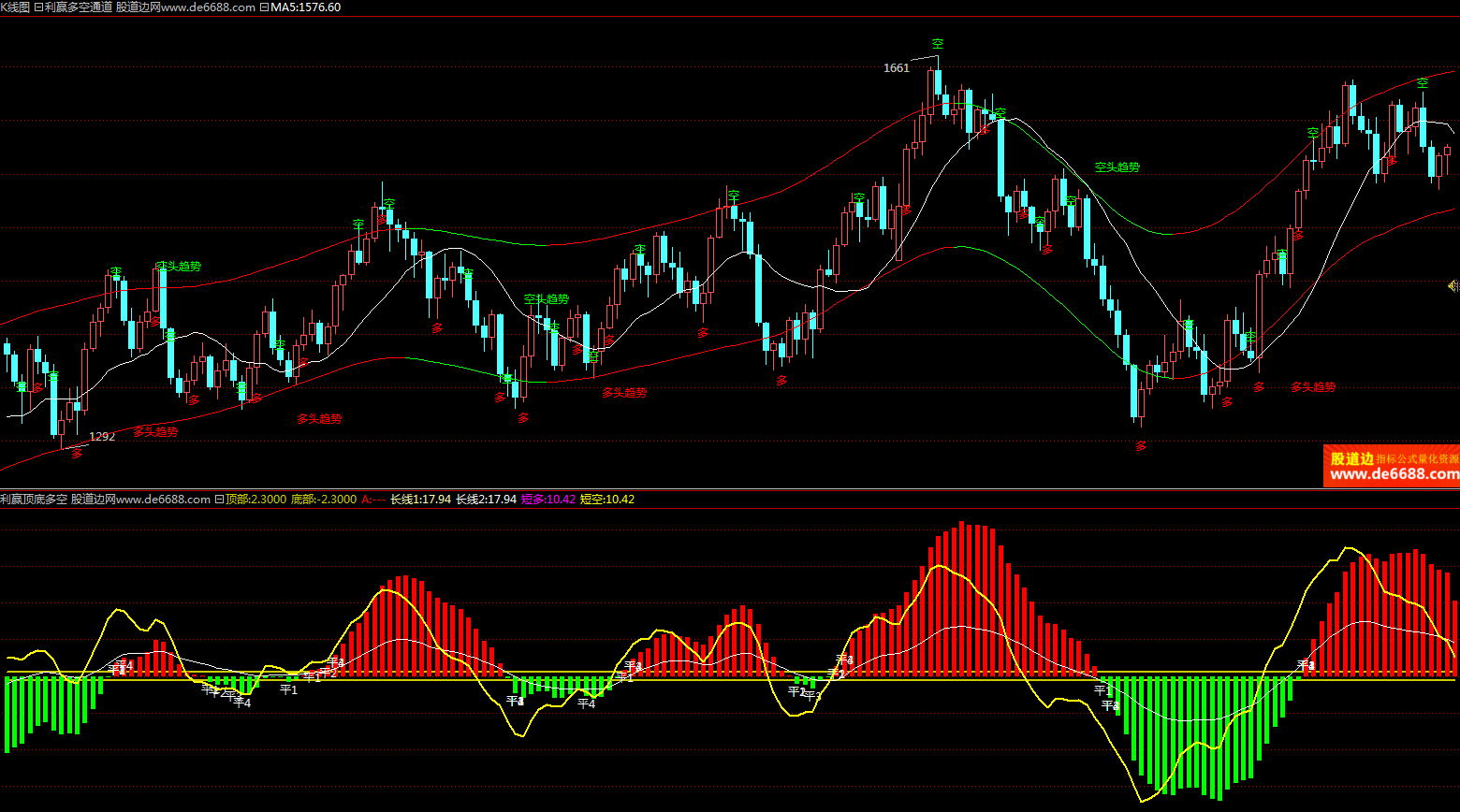Image resolution: width=1460 pixels, height=812 pixels.
Task: Click the box icon before 利赢多空通道
Action: pyautogui.click(x=38, y=7)
